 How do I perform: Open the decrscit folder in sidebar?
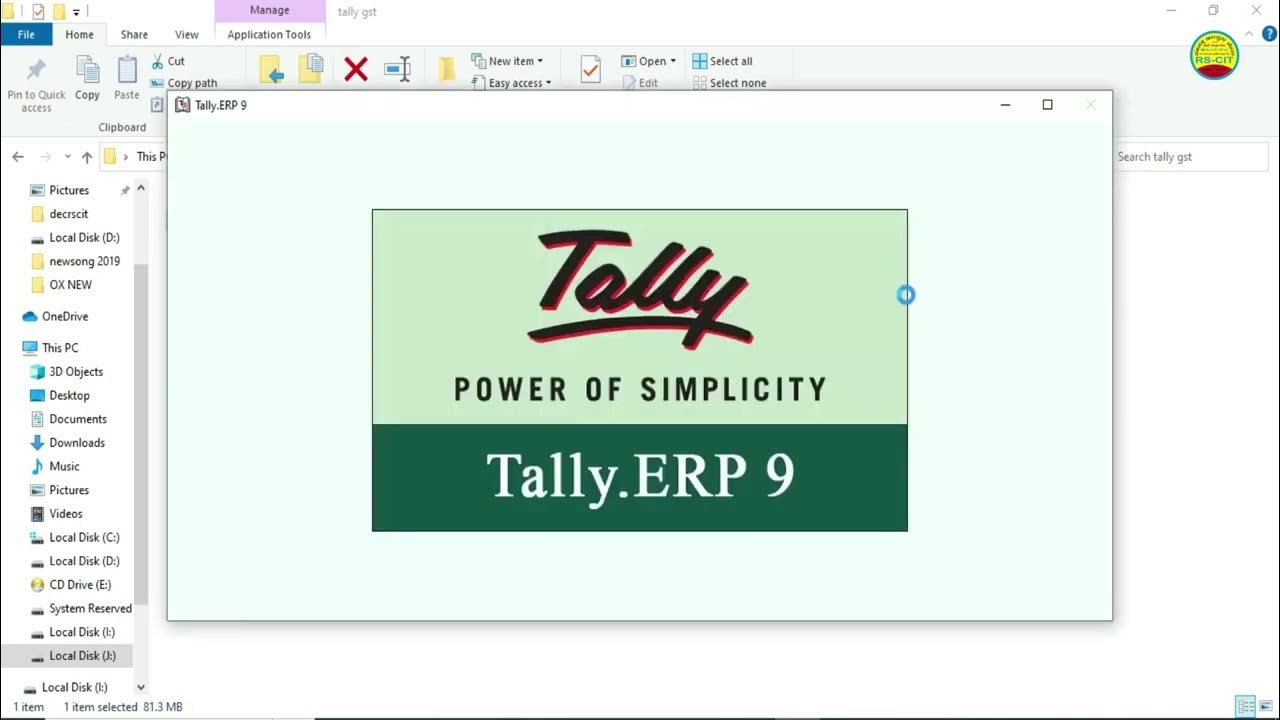click(x=68, y=214)
